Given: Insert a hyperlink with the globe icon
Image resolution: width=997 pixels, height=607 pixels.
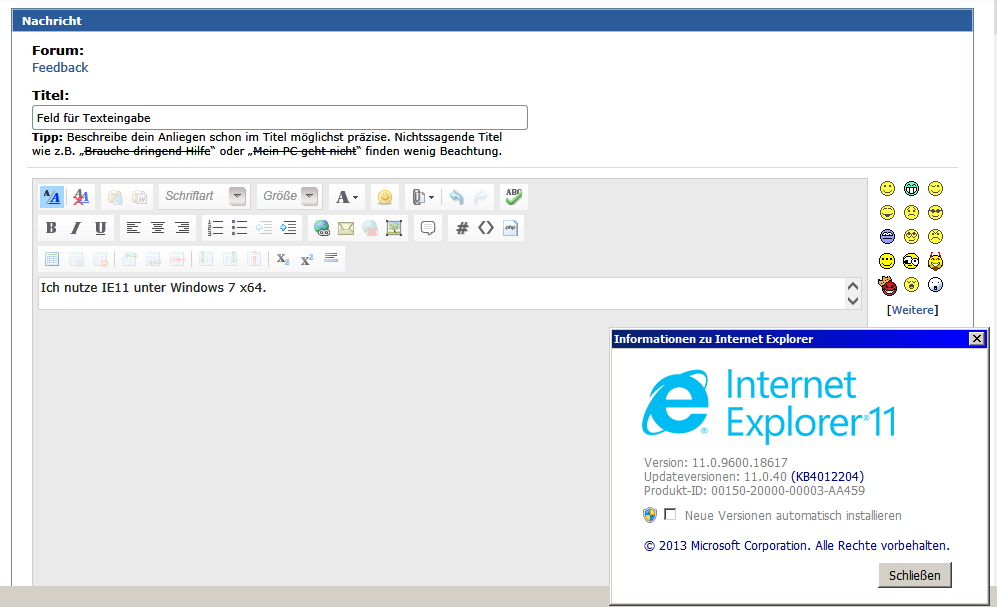Looking at the screenshot, I should (x=322, y=228).
